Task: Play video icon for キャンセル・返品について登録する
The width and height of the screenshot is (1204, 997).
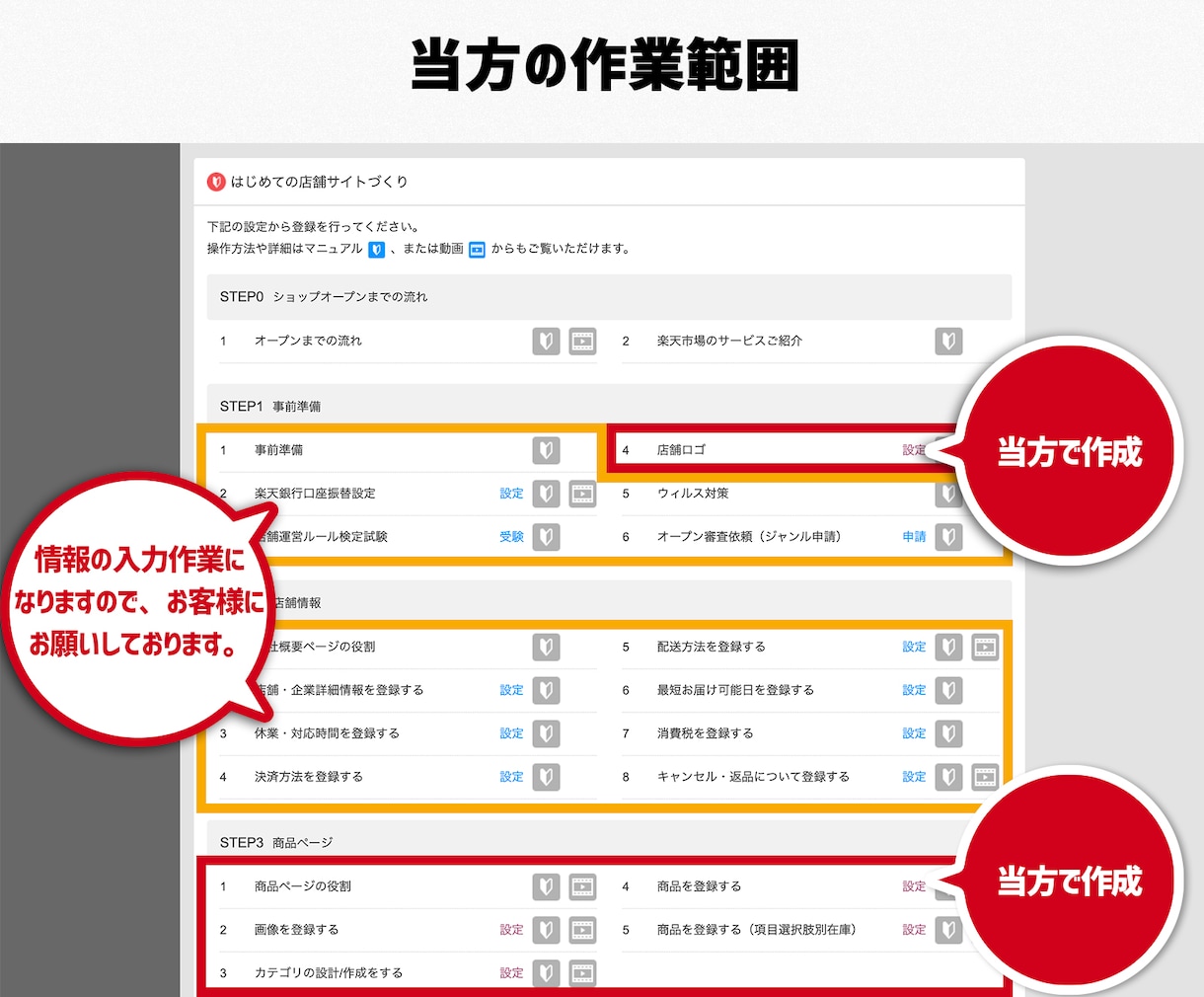Action: pyautogui.click(x=985, y=778)
